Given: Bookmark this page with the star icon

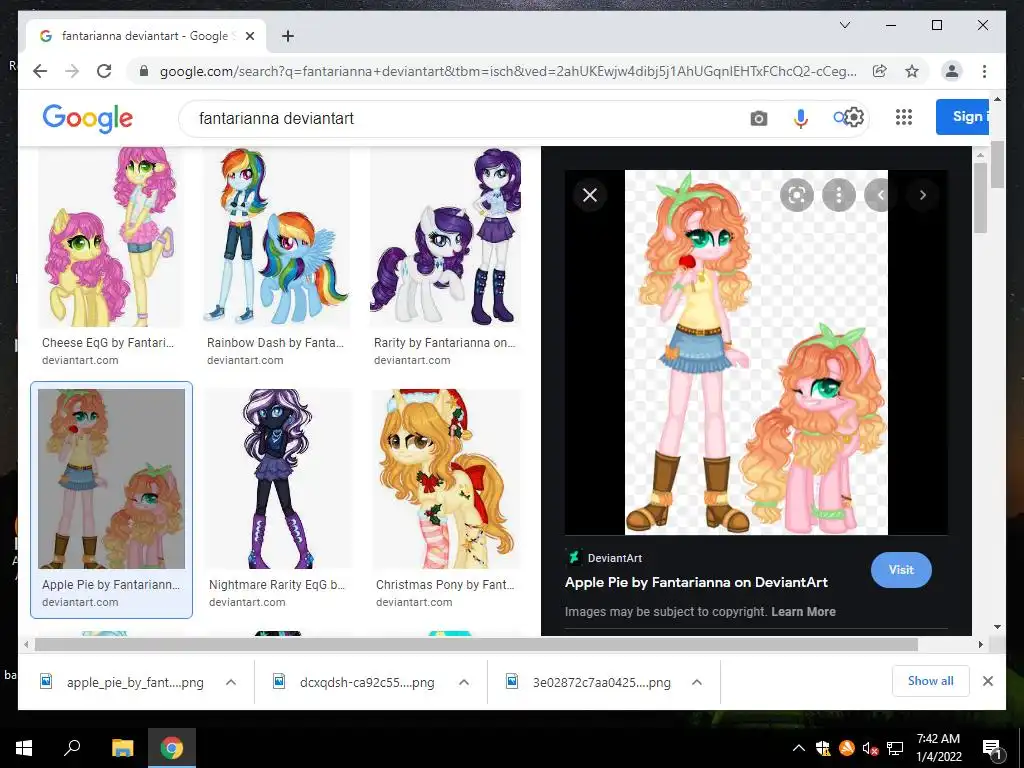Looking at the screenshot, I should pyautogui.click(x=912, y=71).
